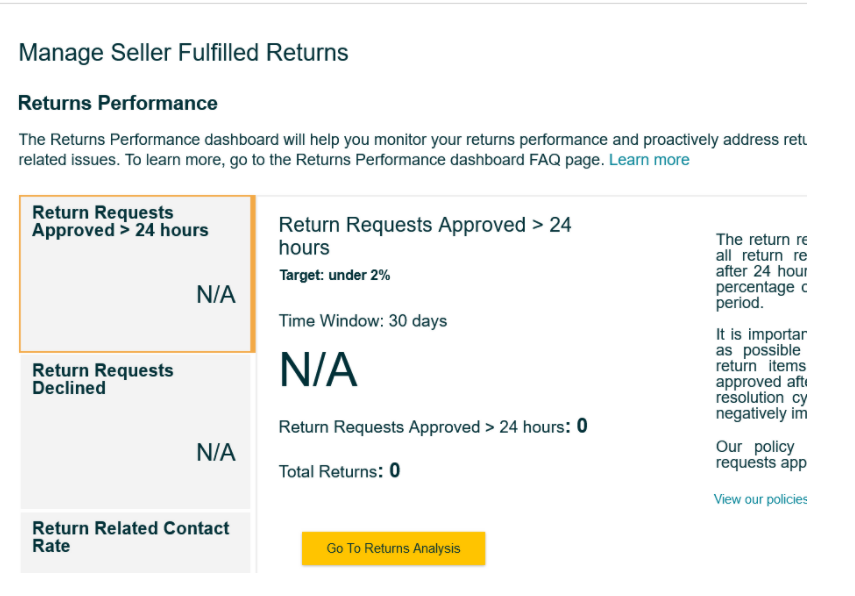The width and height of the screenshot is (855, 596).
Task: Open the Return Related Contact Rate tab
Action: tap(130, 537)
